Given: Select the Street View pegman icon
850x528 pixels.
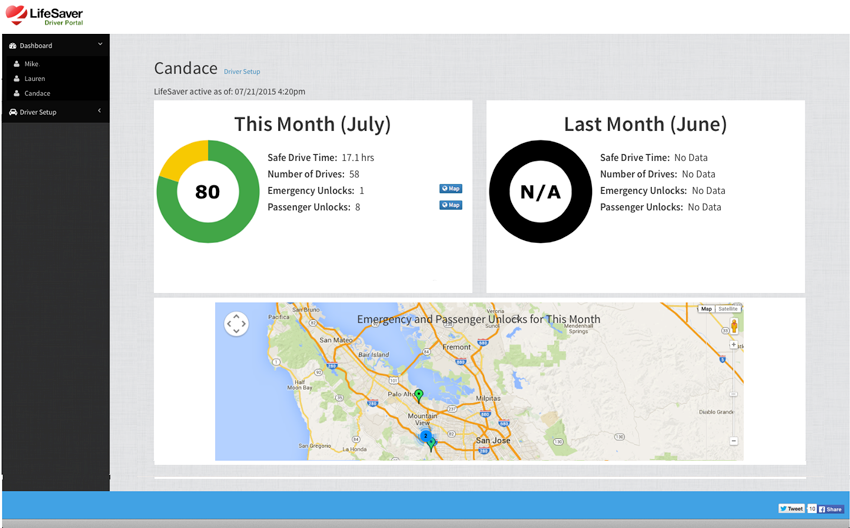Looking at the screenshot, I should (x=733, y=326).
